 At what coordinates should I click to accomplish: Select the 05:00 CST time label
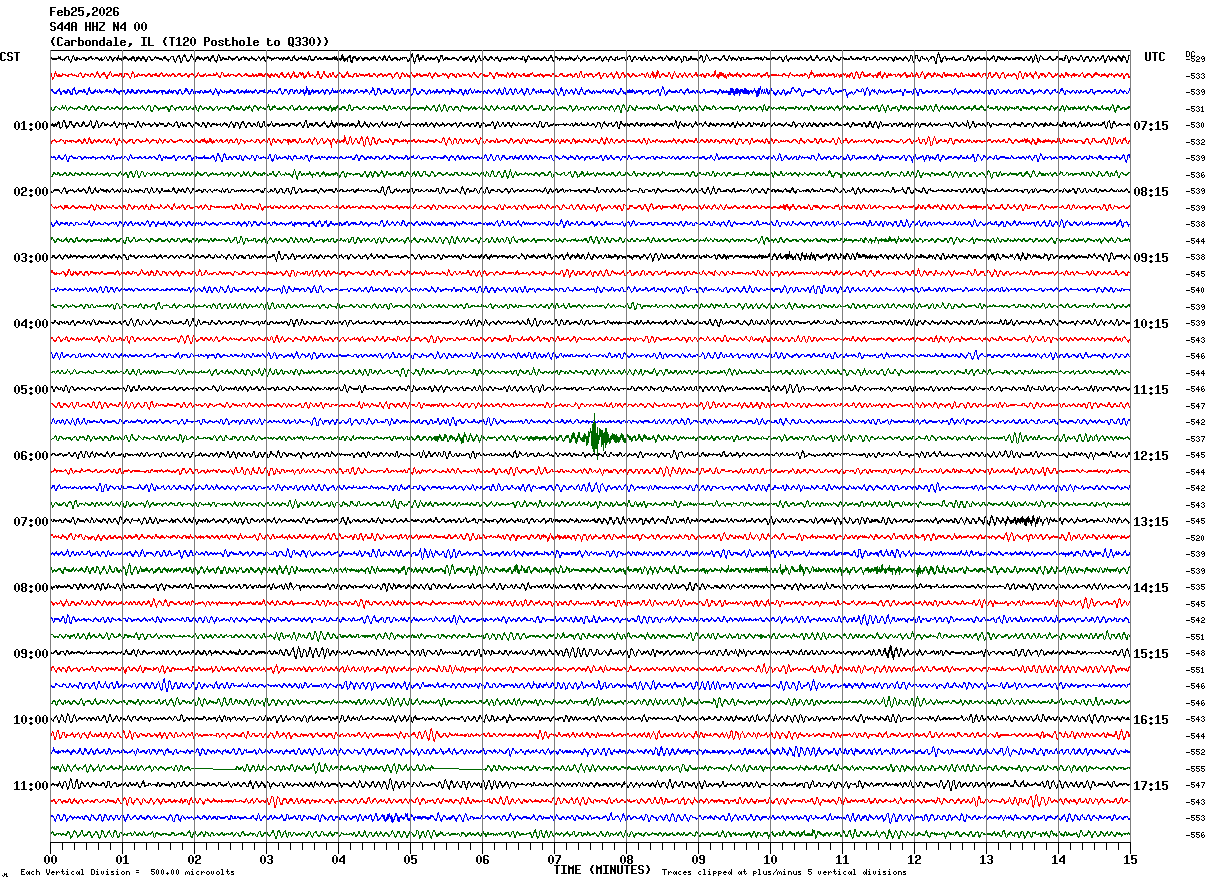(x=31, y=390)
